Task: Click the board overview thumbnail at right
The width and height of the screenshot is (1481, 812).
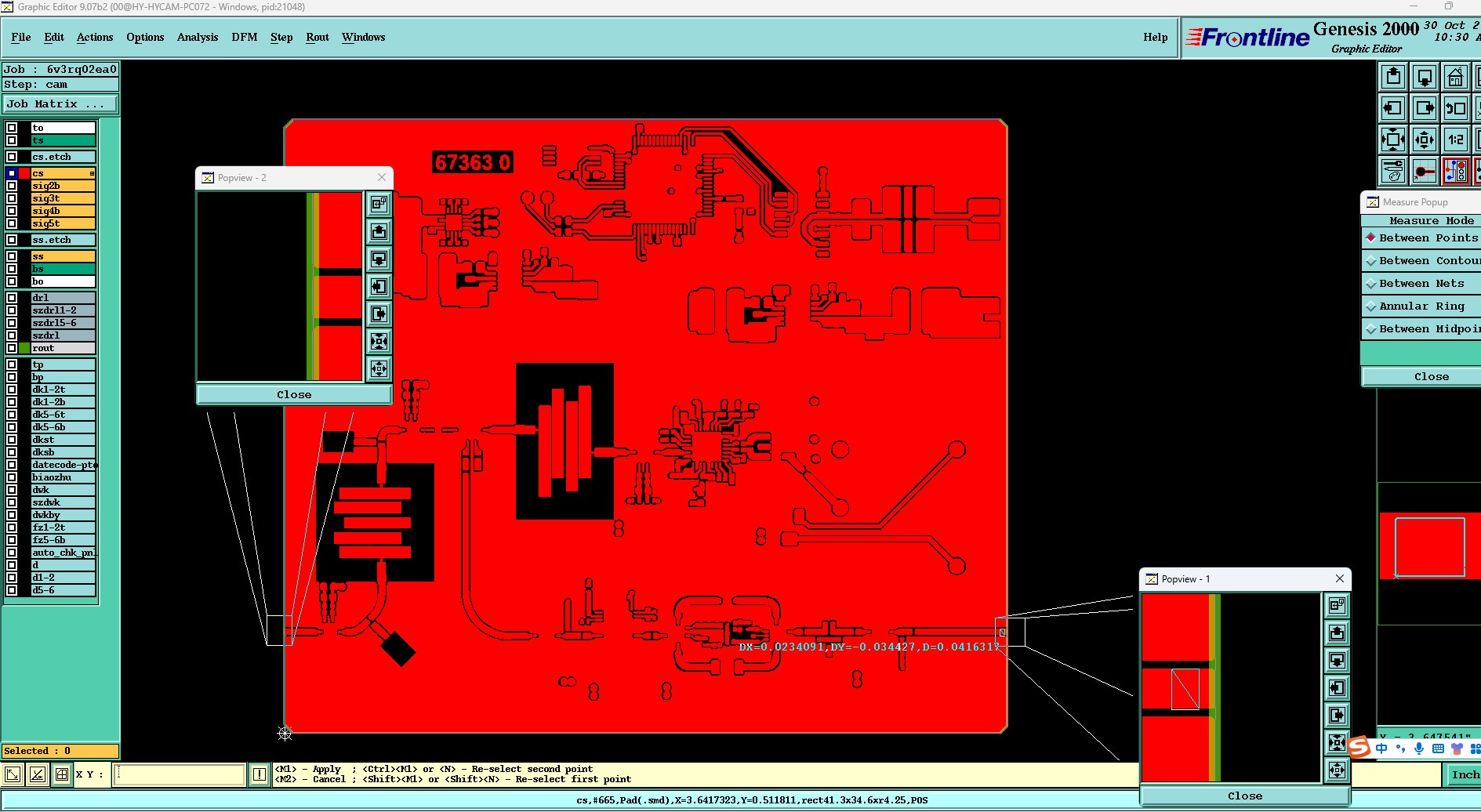Action: (x=1429, y=546)
